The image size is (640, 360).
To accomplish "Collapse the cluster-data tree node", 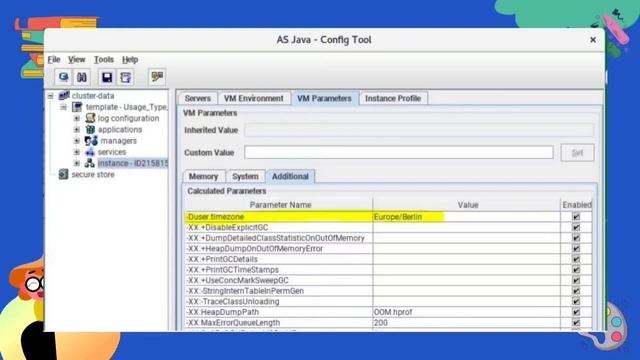I will coord(50,96).
